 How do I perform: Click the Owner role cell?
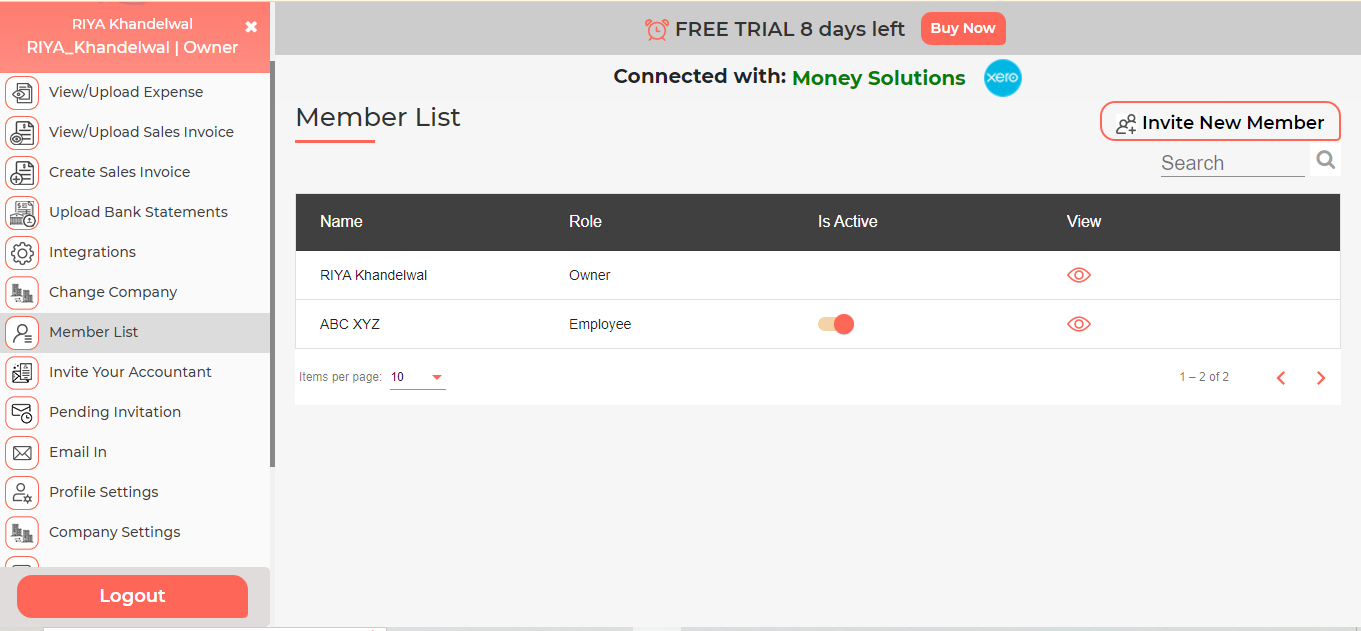[589, 275]
